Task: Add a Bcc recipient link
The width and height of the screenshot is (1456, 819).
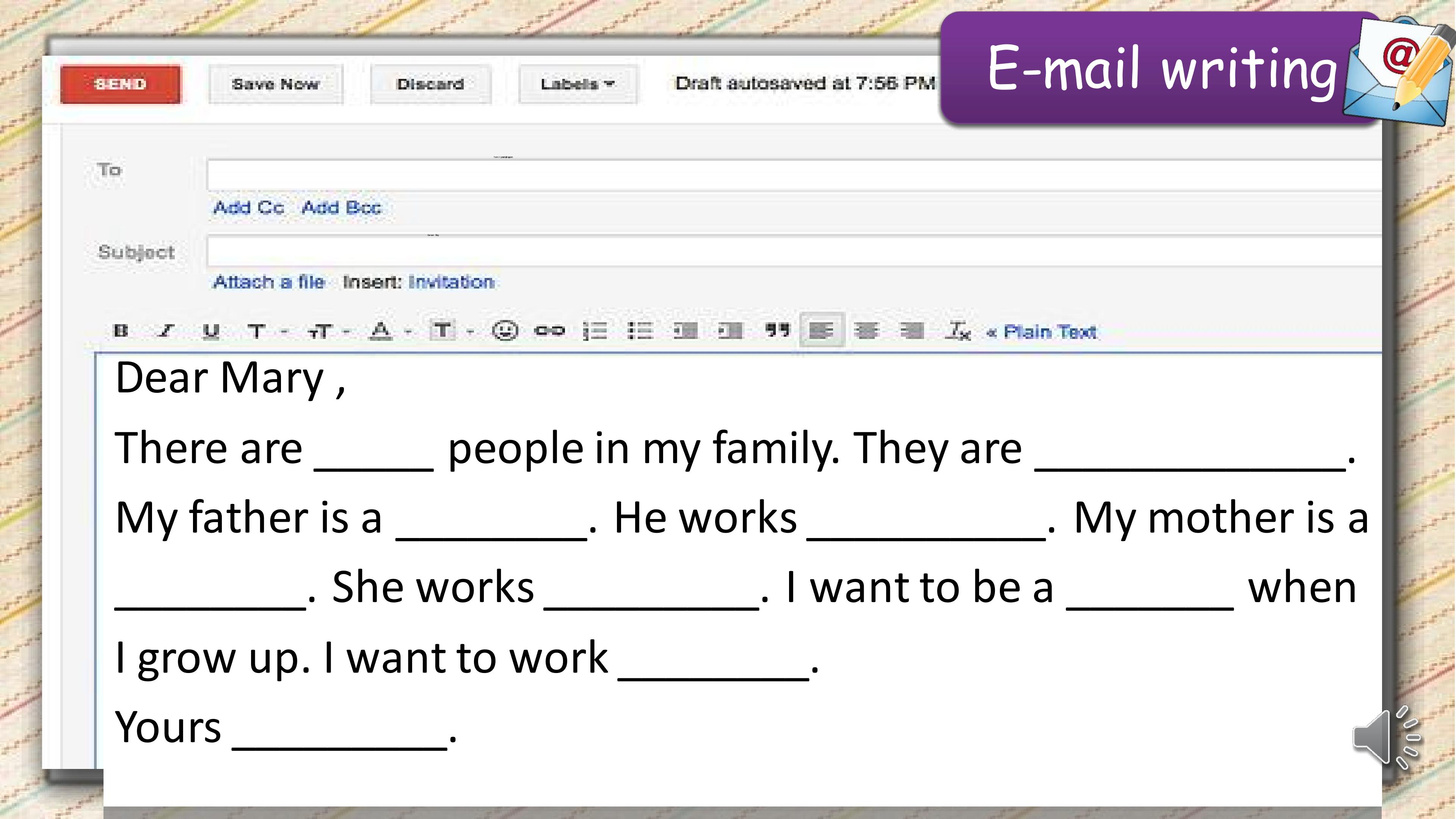Action: tap(342, 207)
